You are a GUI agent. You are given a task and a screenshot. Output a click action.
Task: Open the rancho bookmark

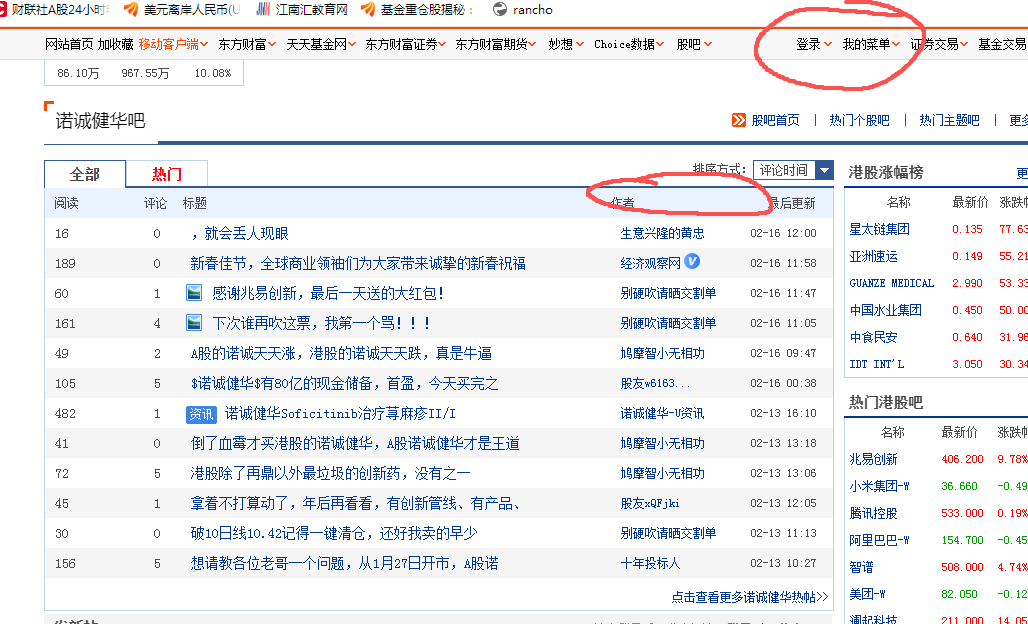point(523,10)
